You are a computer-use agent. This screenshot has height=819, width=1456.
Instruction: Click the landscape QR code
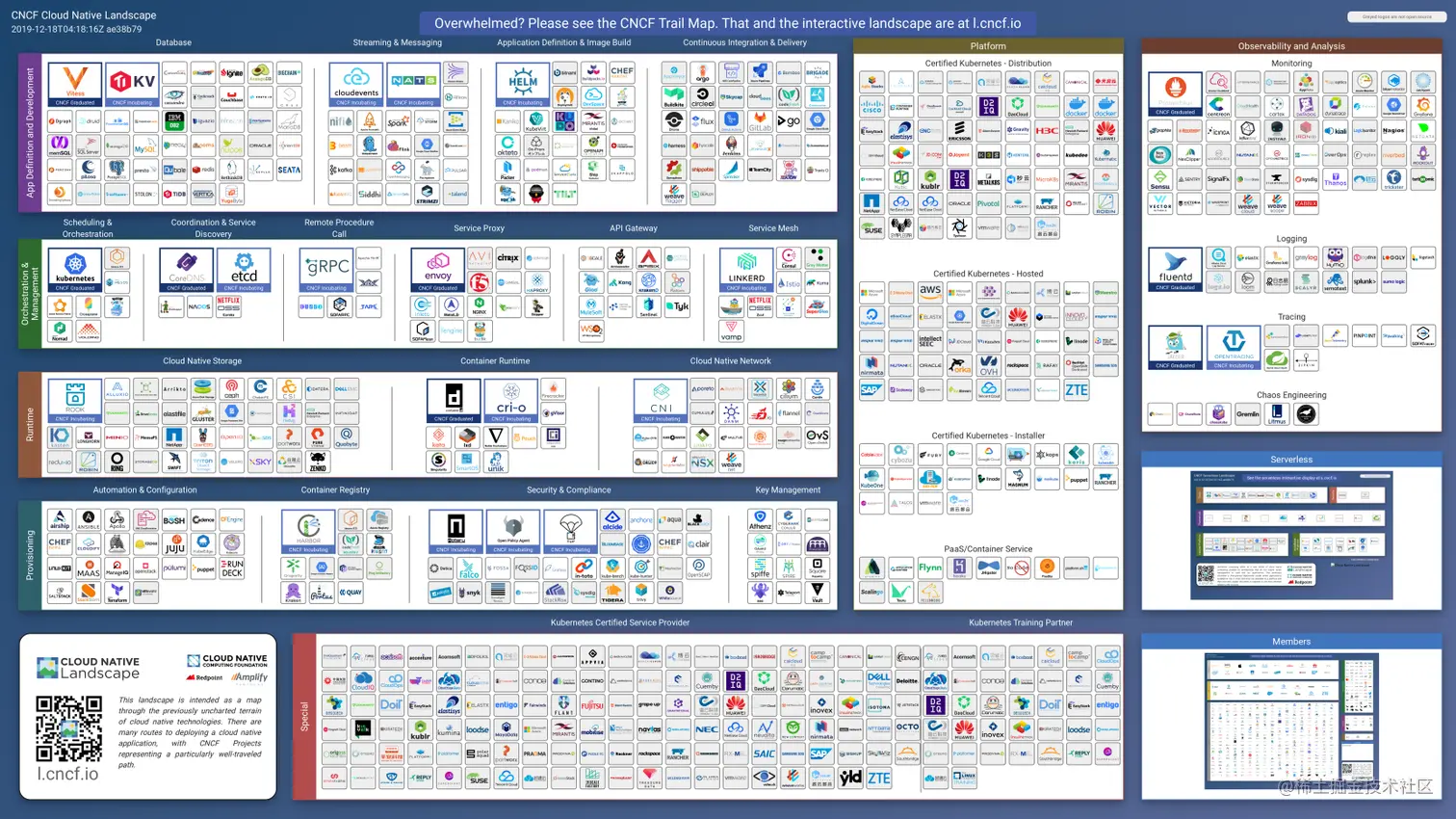68,728
